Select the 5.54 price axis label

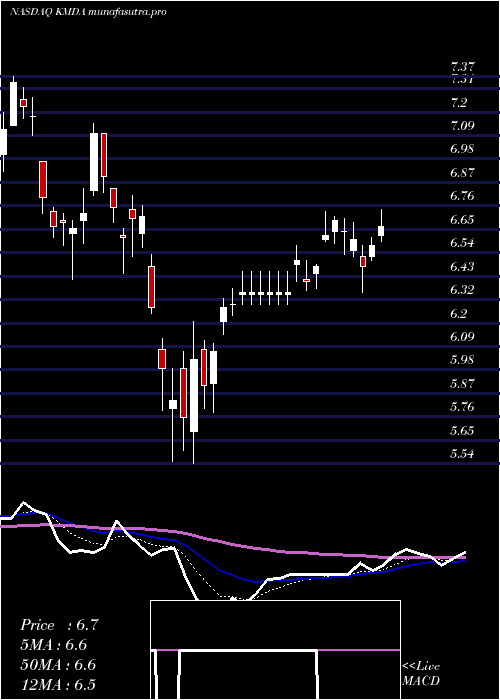pos(462,454)
